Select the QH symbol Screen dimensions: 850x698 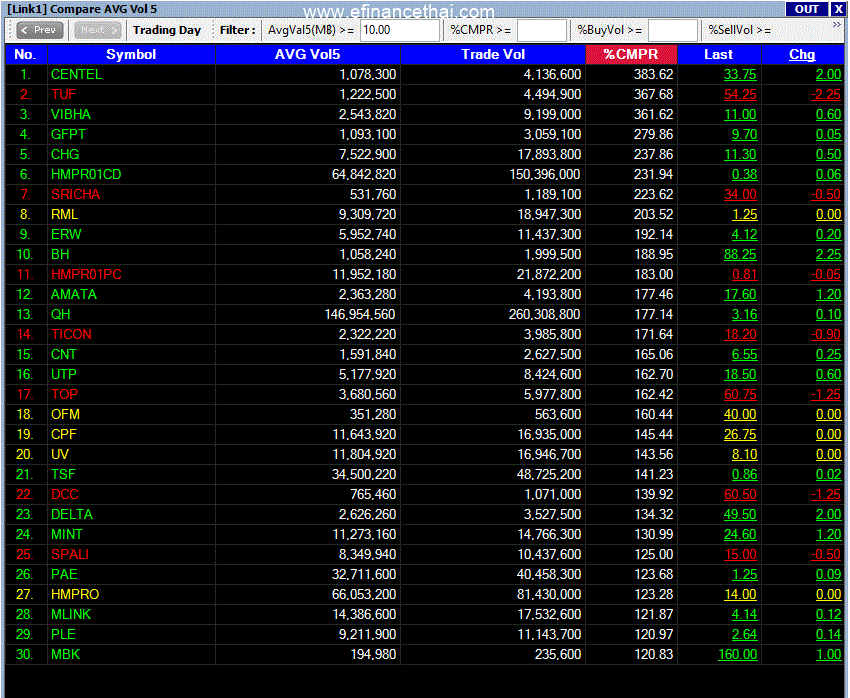61,314
